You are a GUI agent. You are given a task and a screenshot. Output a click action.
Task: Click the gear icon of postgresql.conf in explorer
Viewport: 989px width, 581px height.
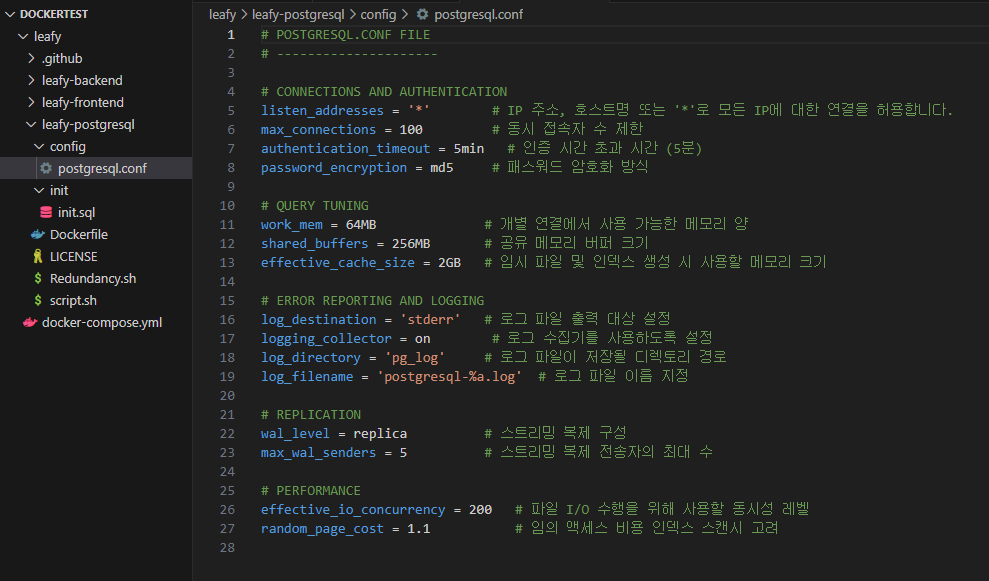click(46, 168)
